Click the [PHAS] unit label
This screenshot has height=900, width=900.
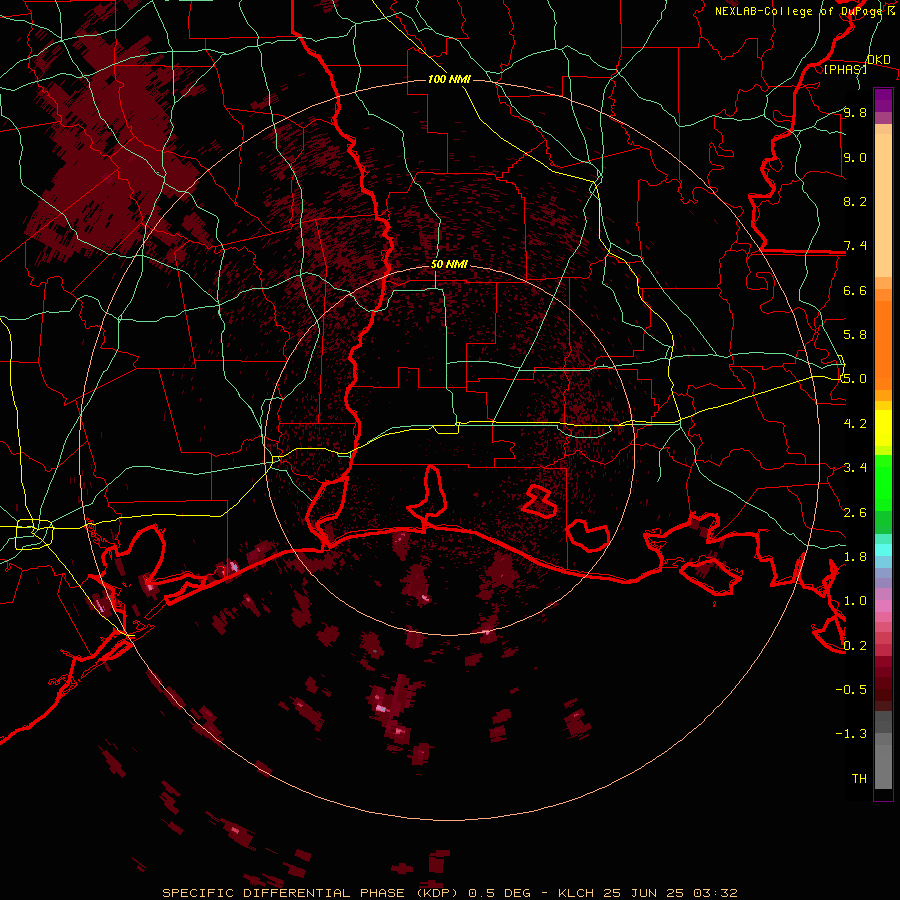[x=845, y=69]
